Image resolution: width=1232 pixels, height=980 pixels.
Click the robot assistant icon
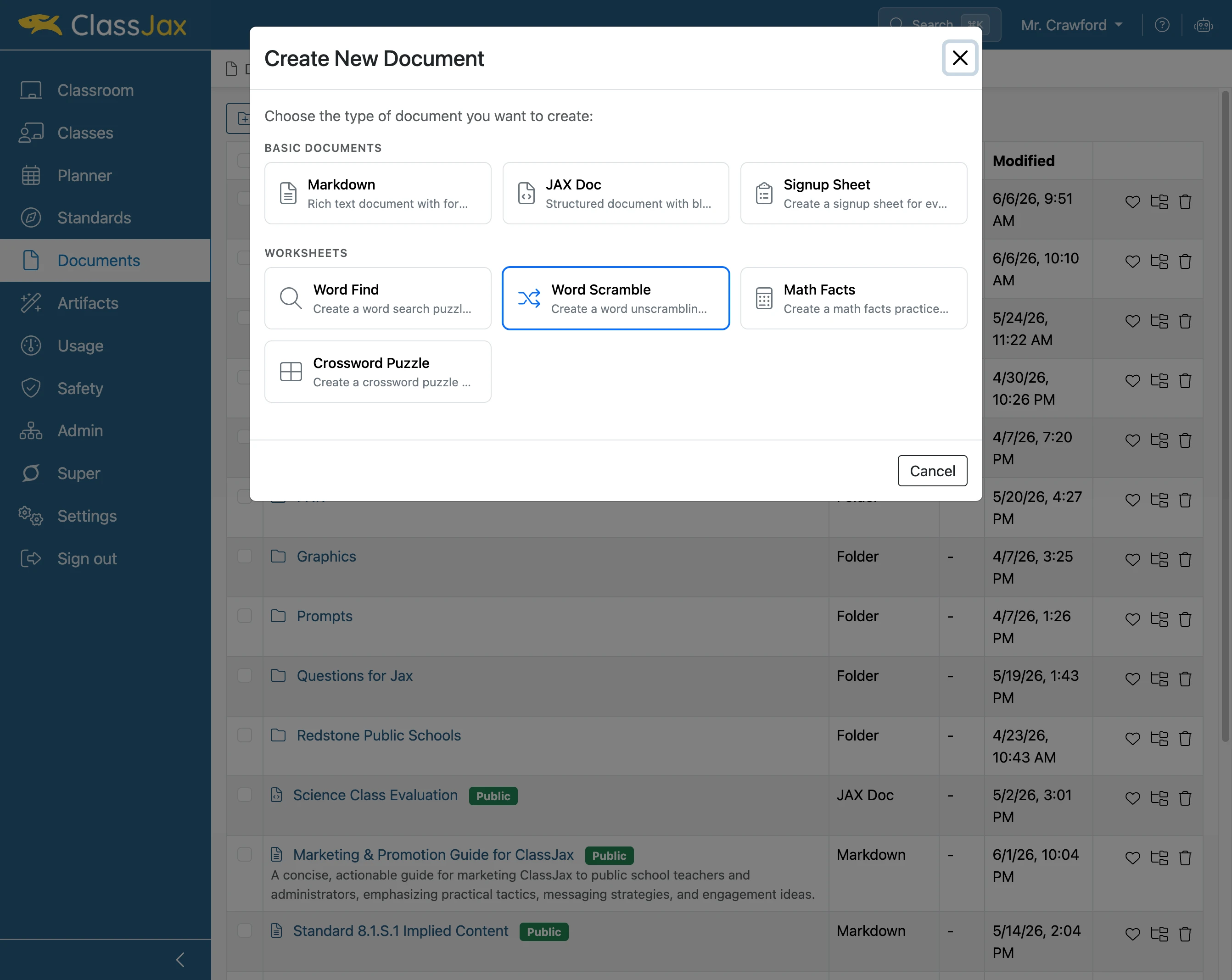(1203, 25)
